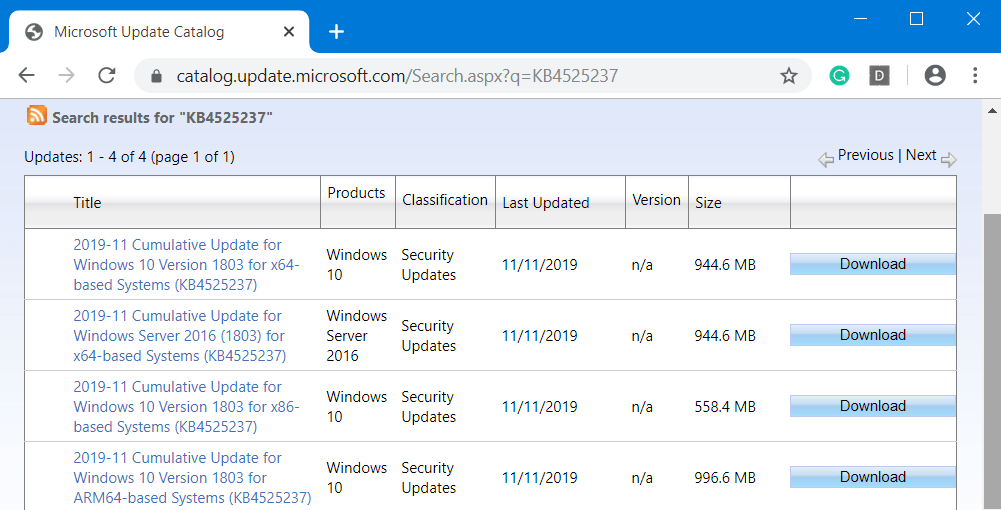Click the page scrollbar thumb
Screen dimensions: 1001x510
point(992,361)
